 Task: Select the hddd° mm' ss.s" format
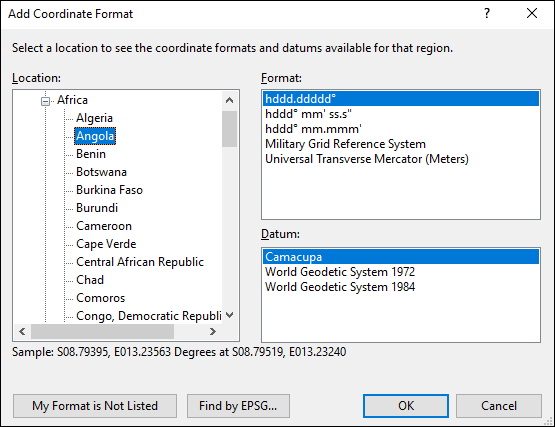(x=401, y=114)
